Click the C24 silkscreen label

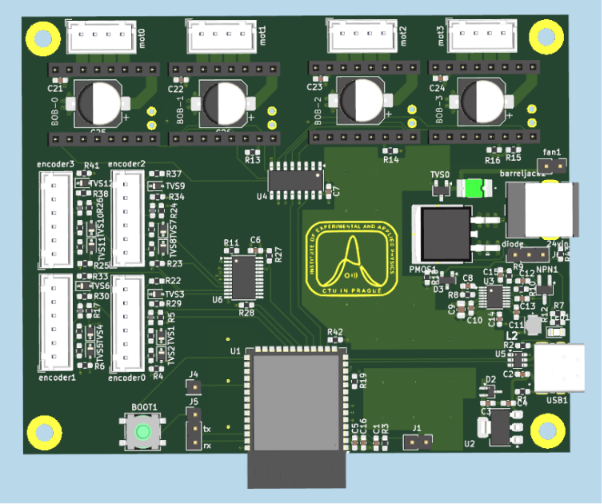point(437,88)
